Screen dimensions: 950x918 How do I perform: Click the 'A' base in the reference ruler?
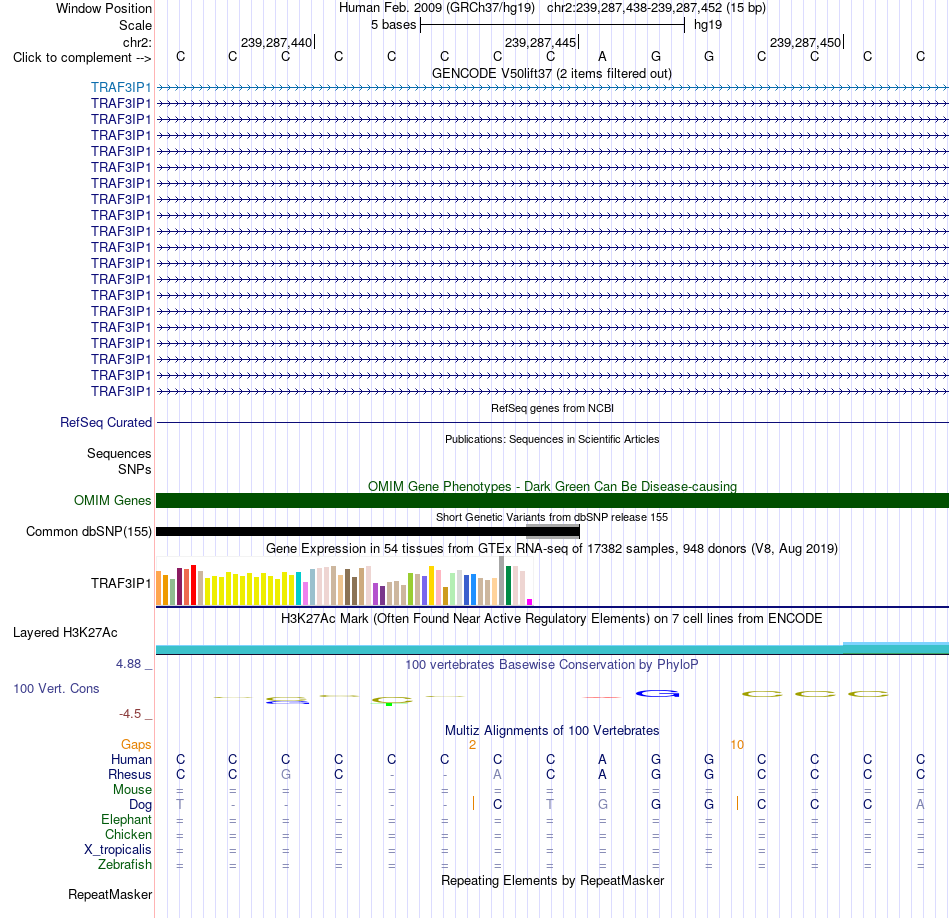tap(602, 56)
